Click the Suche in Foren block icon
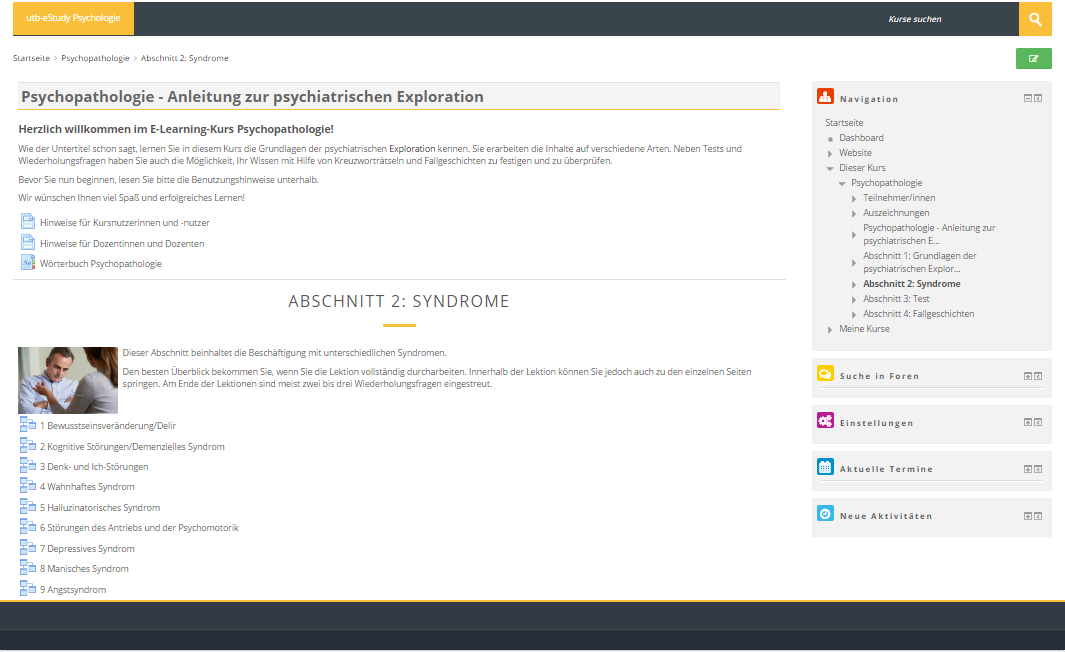The width and height of the screenshot is (1065, 652). [x=825, y=374]
